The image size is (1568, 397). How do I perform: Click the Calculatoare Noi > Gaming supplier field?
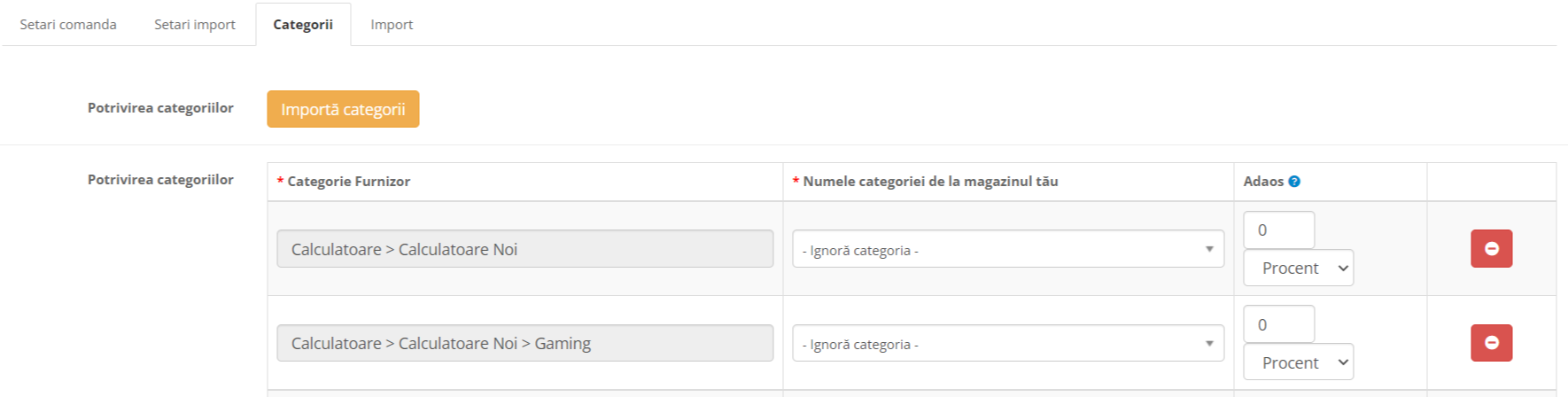(524, 344)
